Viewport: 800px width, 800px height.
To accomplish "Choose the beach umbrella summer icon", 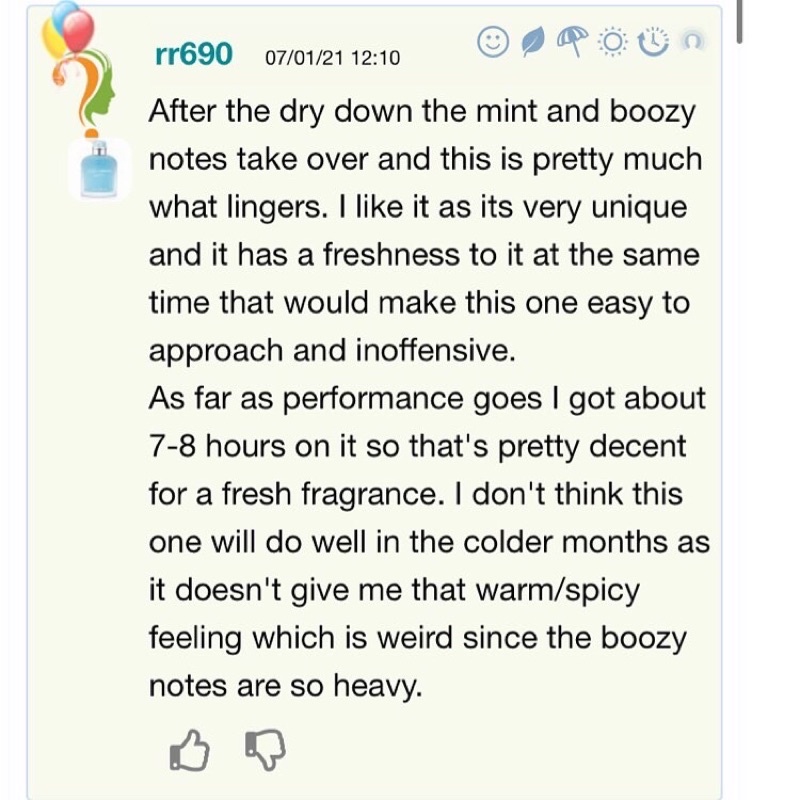I will [572, 41].
